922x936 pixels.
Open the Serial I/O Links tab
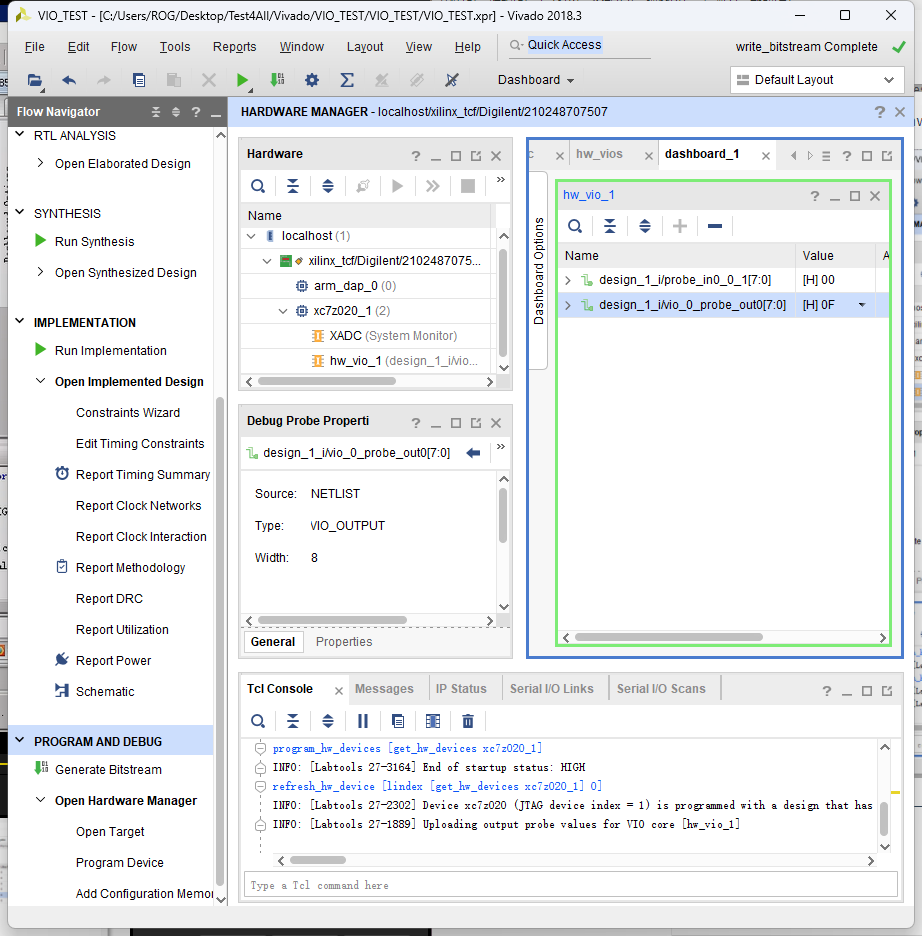[551, 689]
